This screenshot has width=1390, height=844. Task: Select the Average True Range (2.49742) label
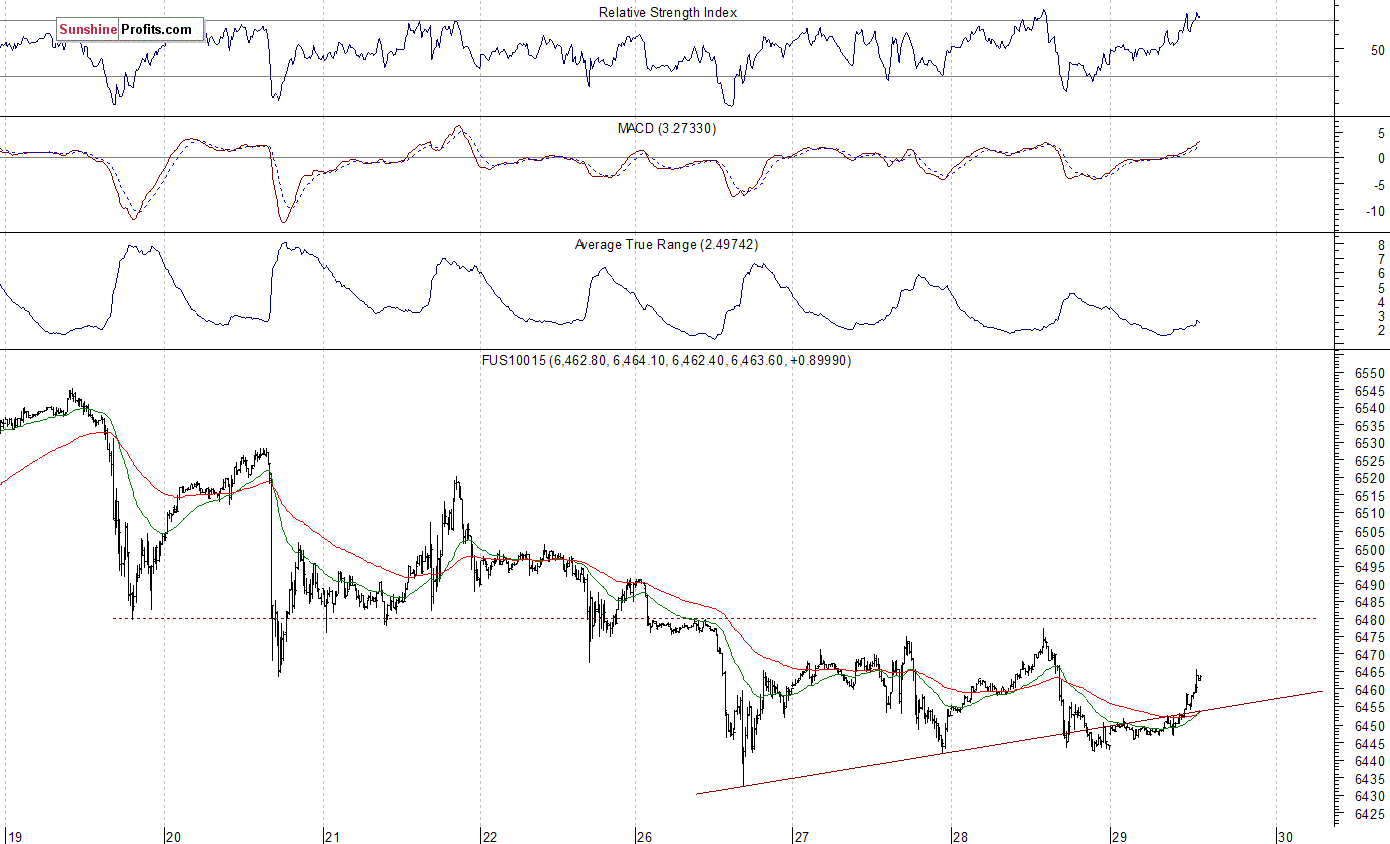point(666,245)
